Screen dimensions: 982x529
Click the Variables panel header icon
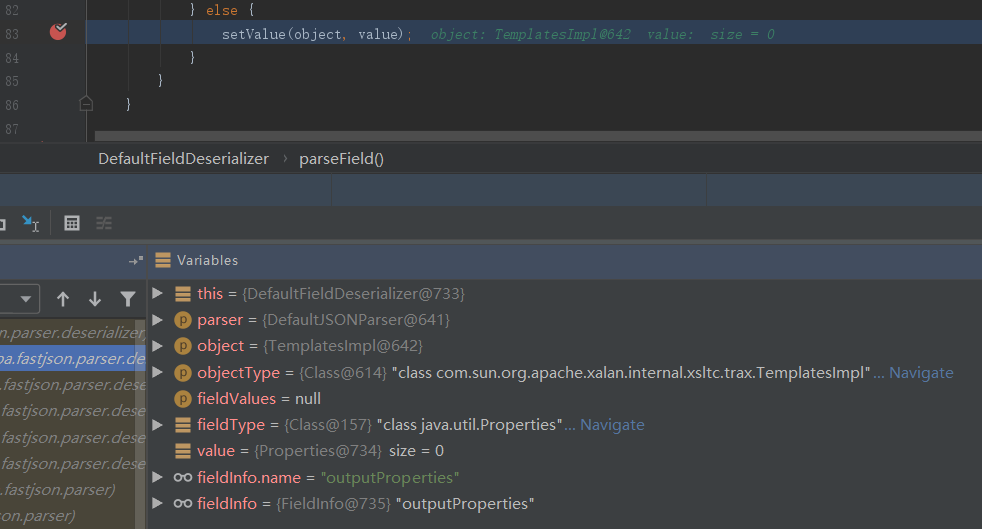163,260
